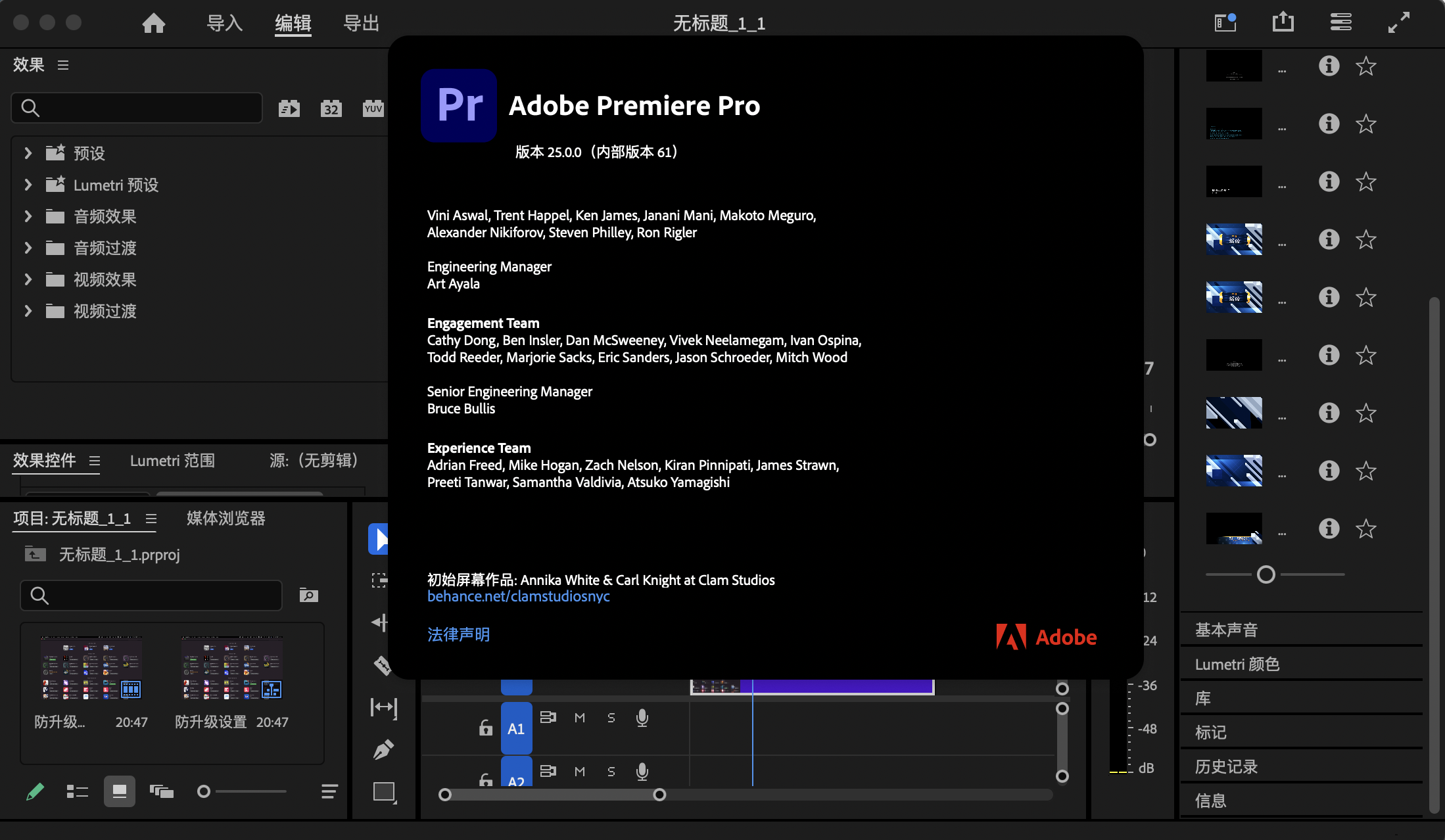Switch project panel to list view
The height and width of the screenshot is (840, 1445).
[x=77, y=792]
